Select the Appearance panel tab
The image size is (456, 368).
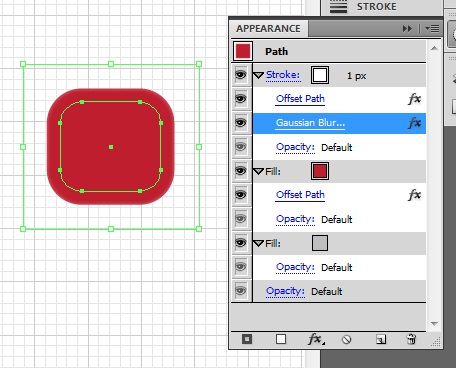269,29
